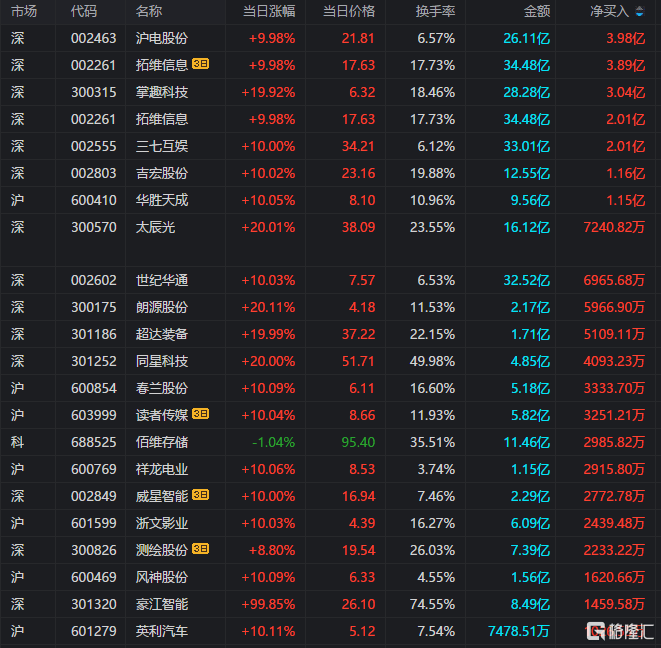Select stock 超达装备
This screenshot has height=648, width=661.
click(162, 334)
